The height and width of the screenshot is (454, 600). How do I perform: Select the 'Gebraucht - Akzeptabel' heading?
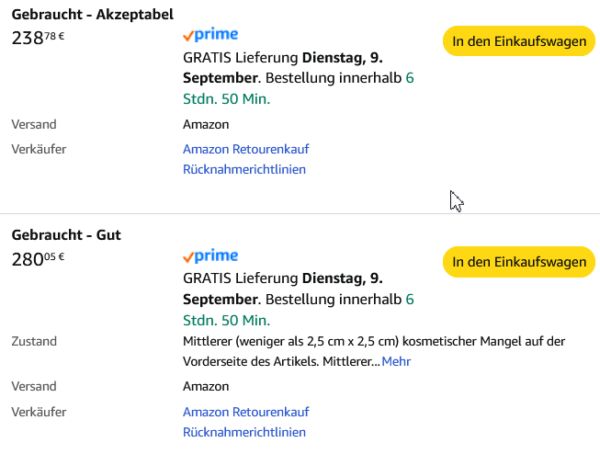[x=92, y=15]
